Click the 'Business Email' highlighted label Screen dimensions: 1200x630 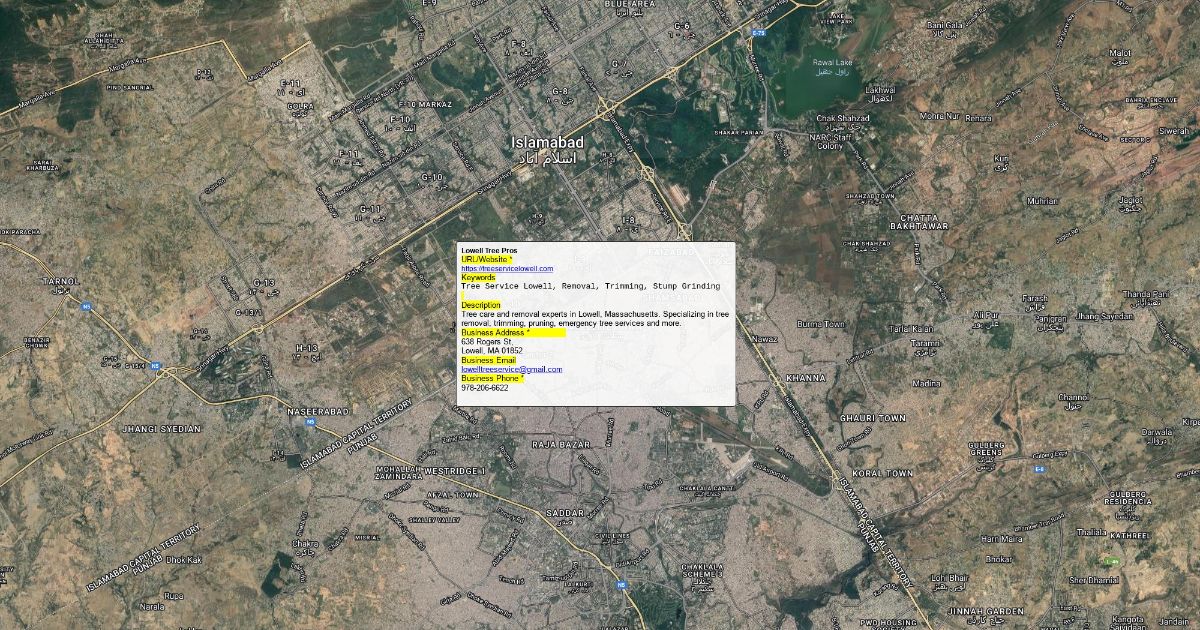(488, 360)
